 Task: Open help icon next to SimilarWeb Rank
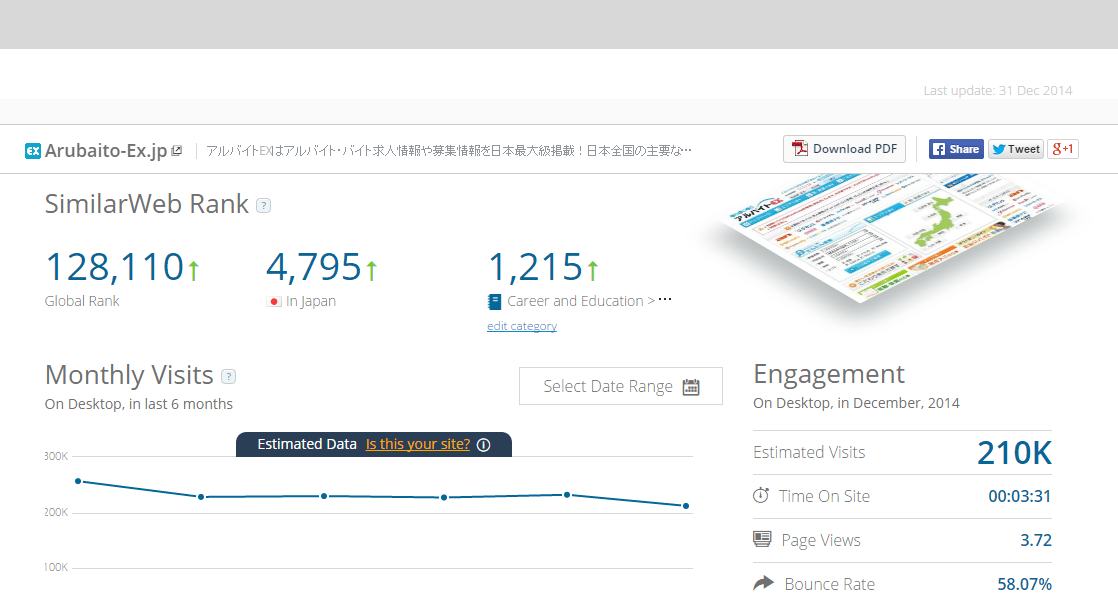pyautogui.click(x=263, y=206)
